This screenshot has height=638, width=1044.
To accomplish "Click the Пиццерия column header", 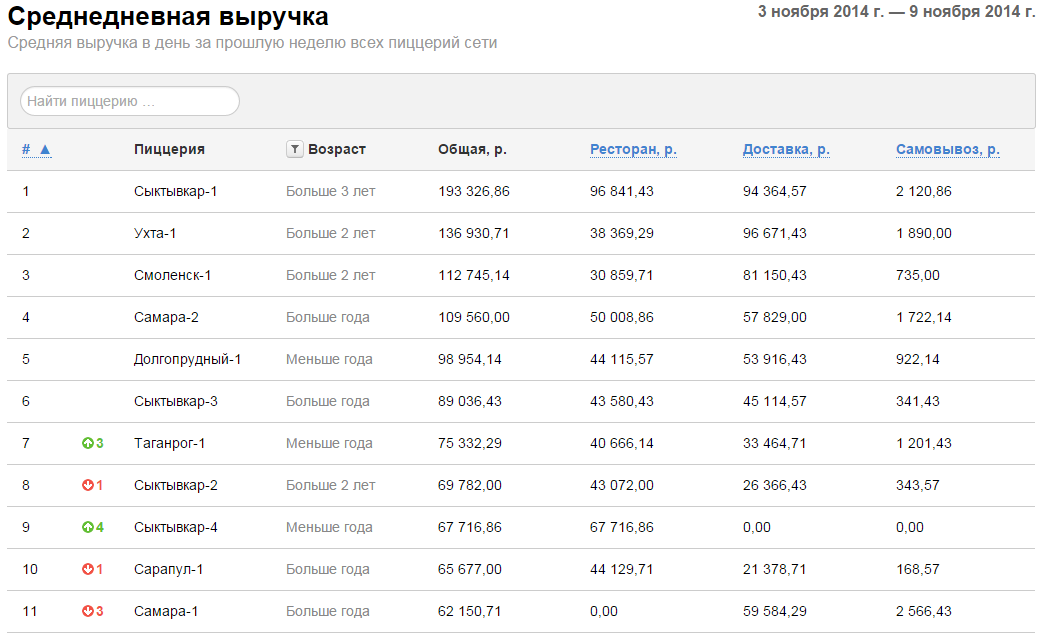I will tap(169, 149).
